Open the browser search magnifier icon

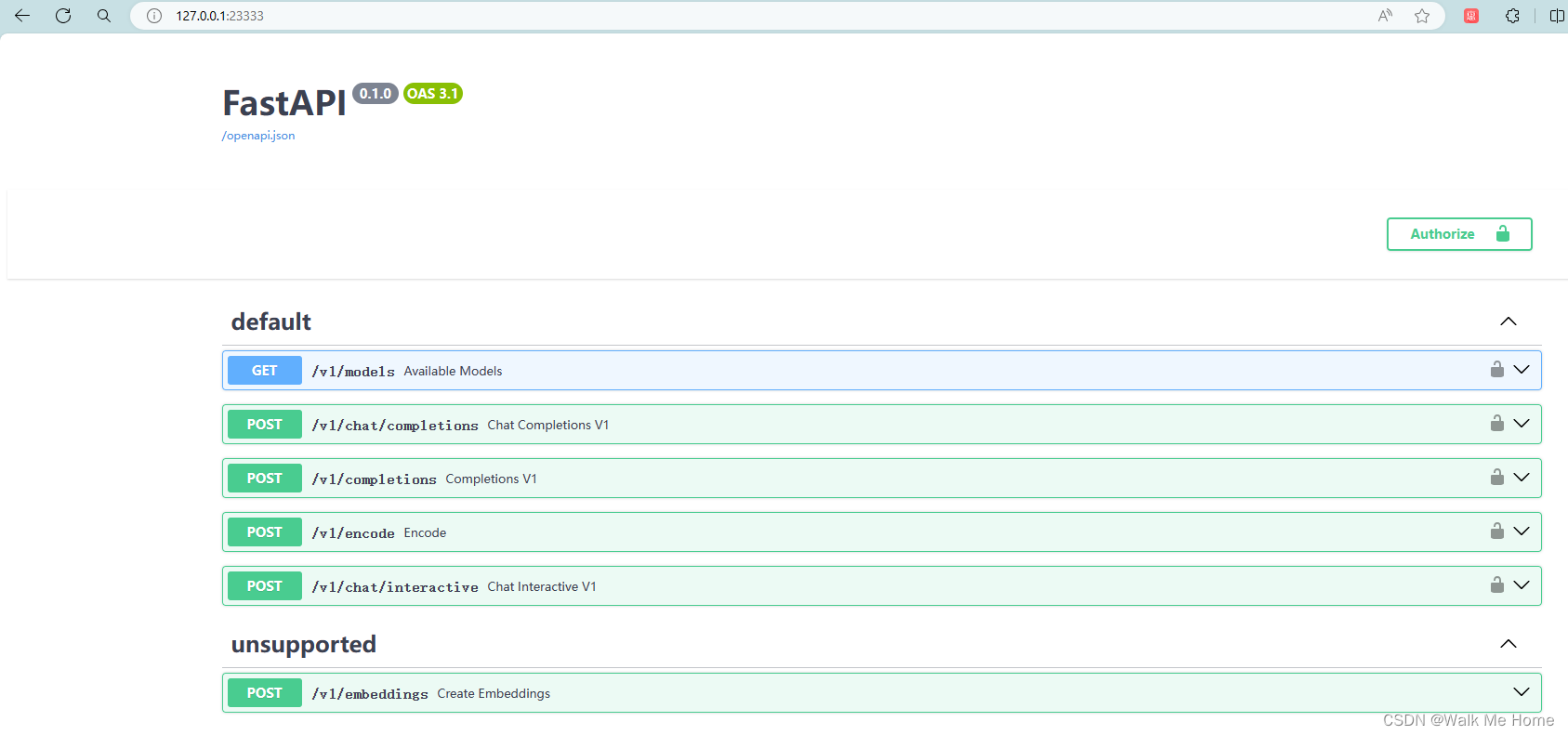coord(104,16)
